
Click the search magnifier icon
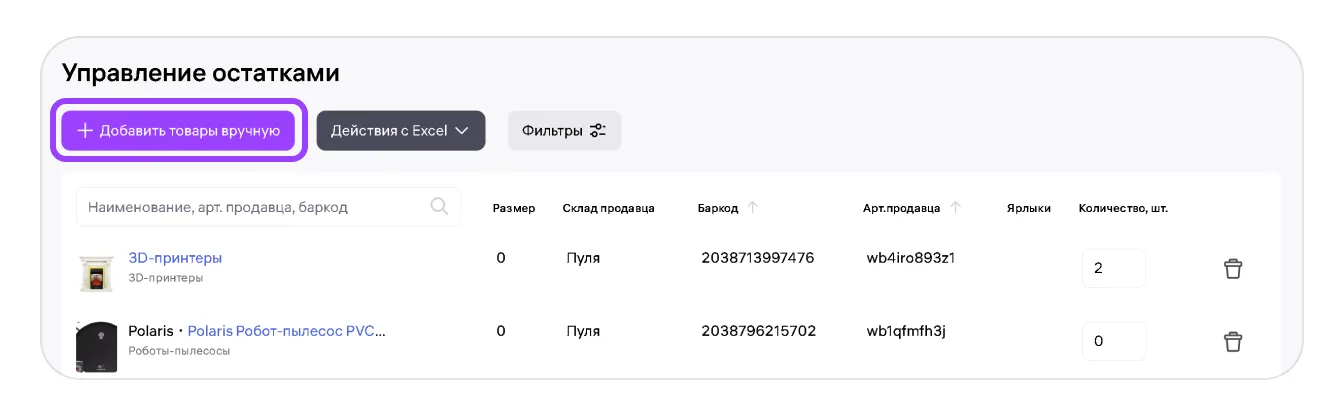[438, 207]
